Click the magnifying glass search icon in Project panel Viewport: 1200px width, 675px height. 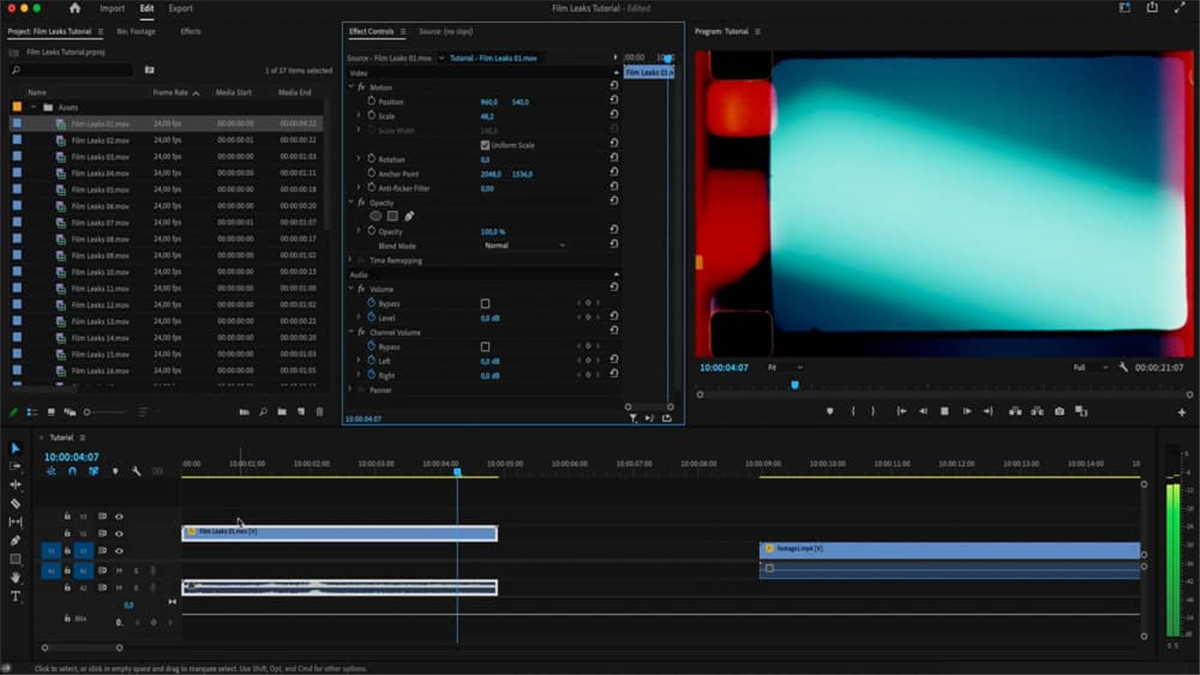(13, 70)
